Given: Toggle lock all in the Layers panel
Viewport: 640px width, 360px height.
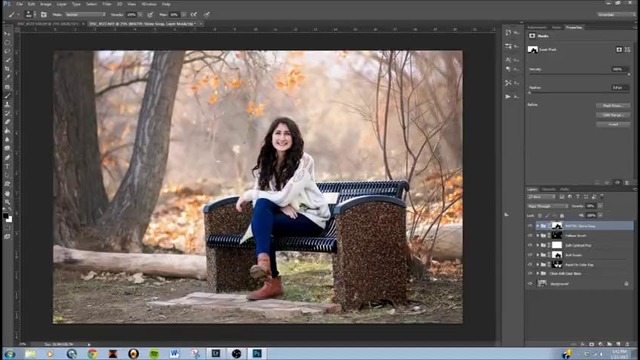Looking at the screenshot, I should (562, 216).
